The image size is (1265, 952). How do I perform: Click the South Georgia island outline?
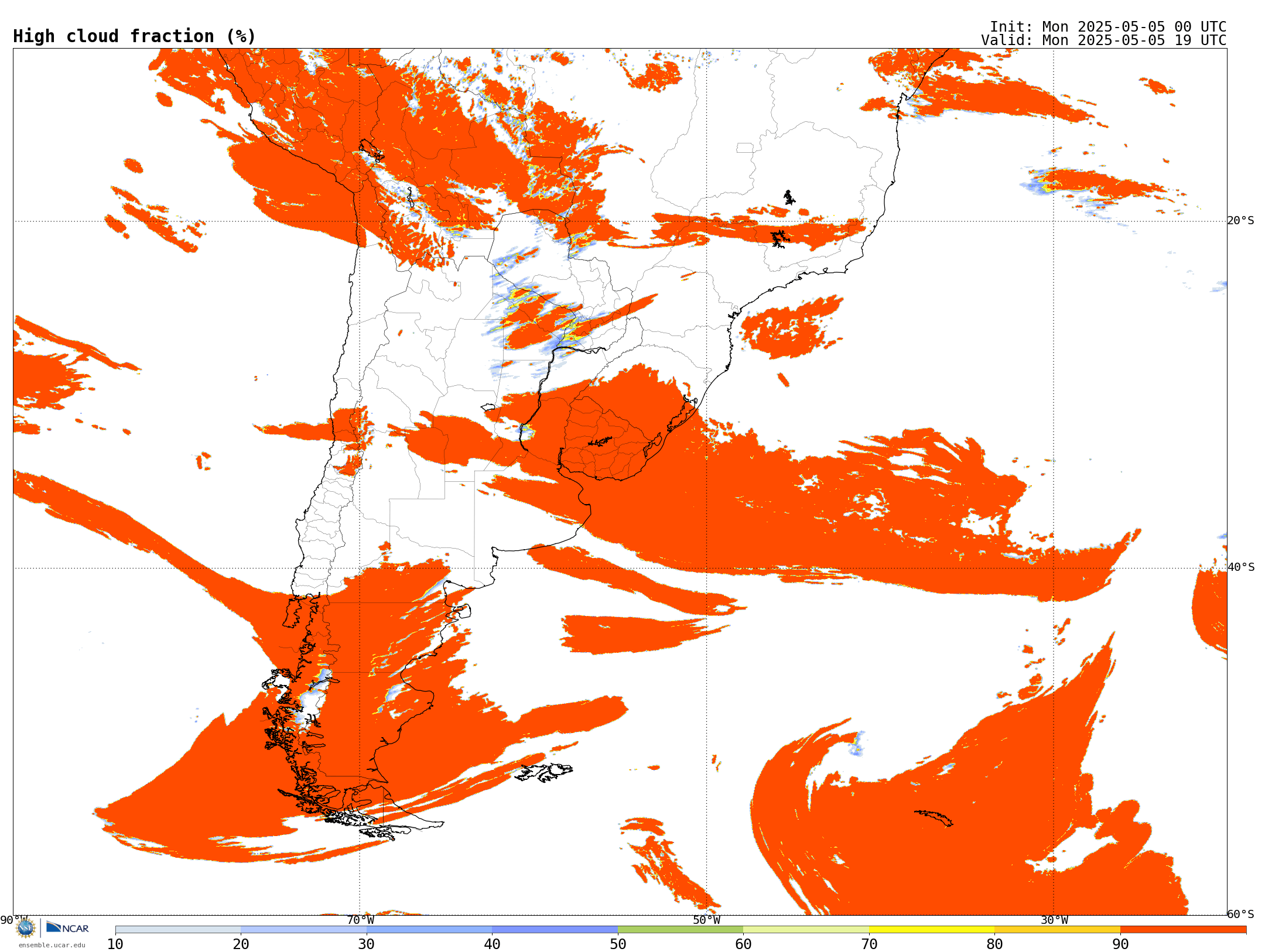point(934,817)
